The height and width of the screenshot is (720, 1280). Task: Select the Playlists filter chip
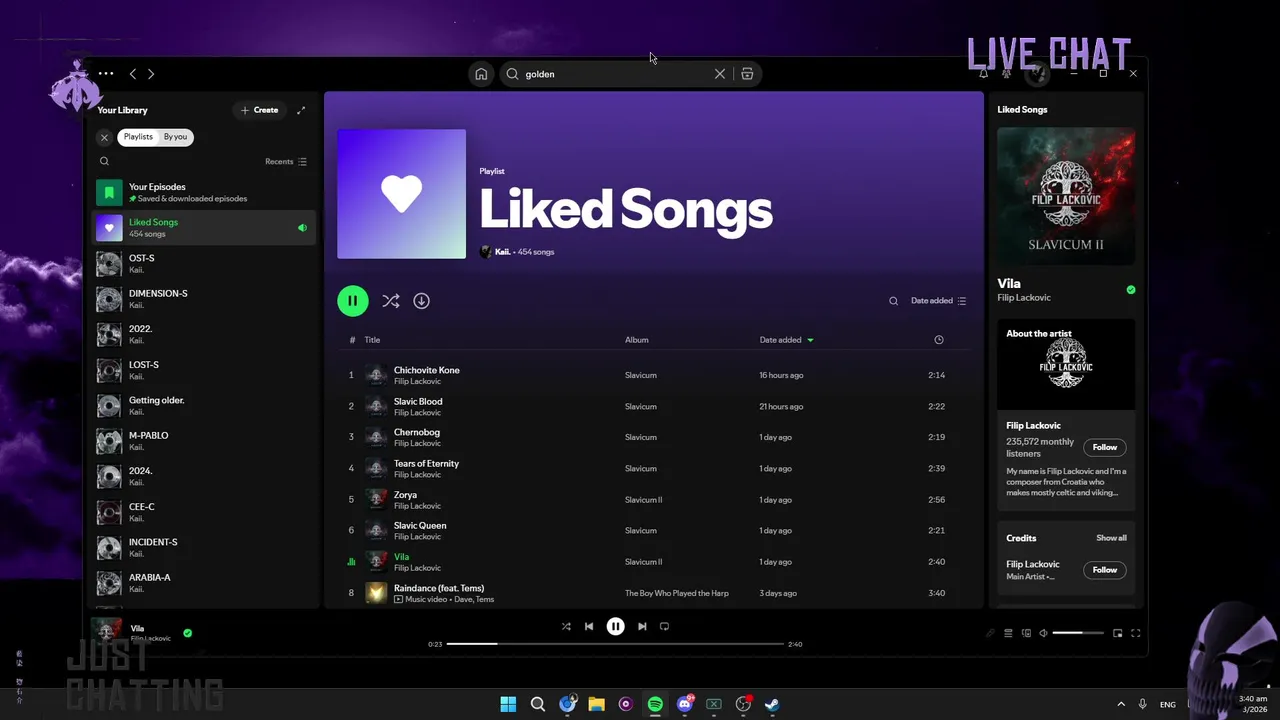point(139,137)
